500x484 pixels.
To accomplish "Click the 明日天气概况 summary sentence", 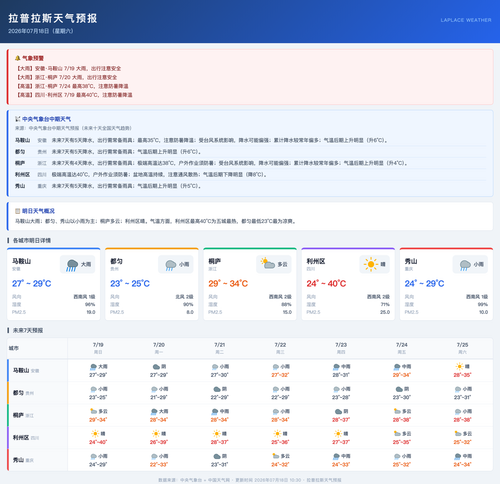I will (x=156, y=221).
